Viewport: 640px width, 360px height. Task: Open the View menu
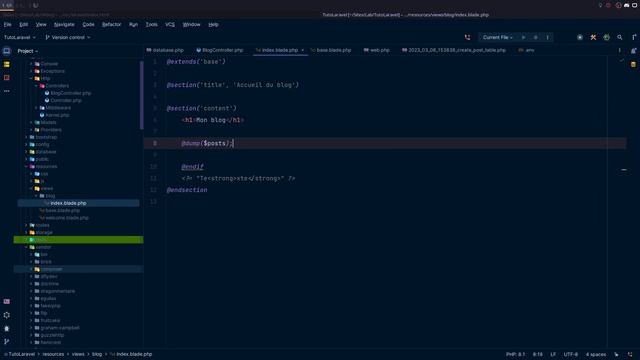coord(41,24)
